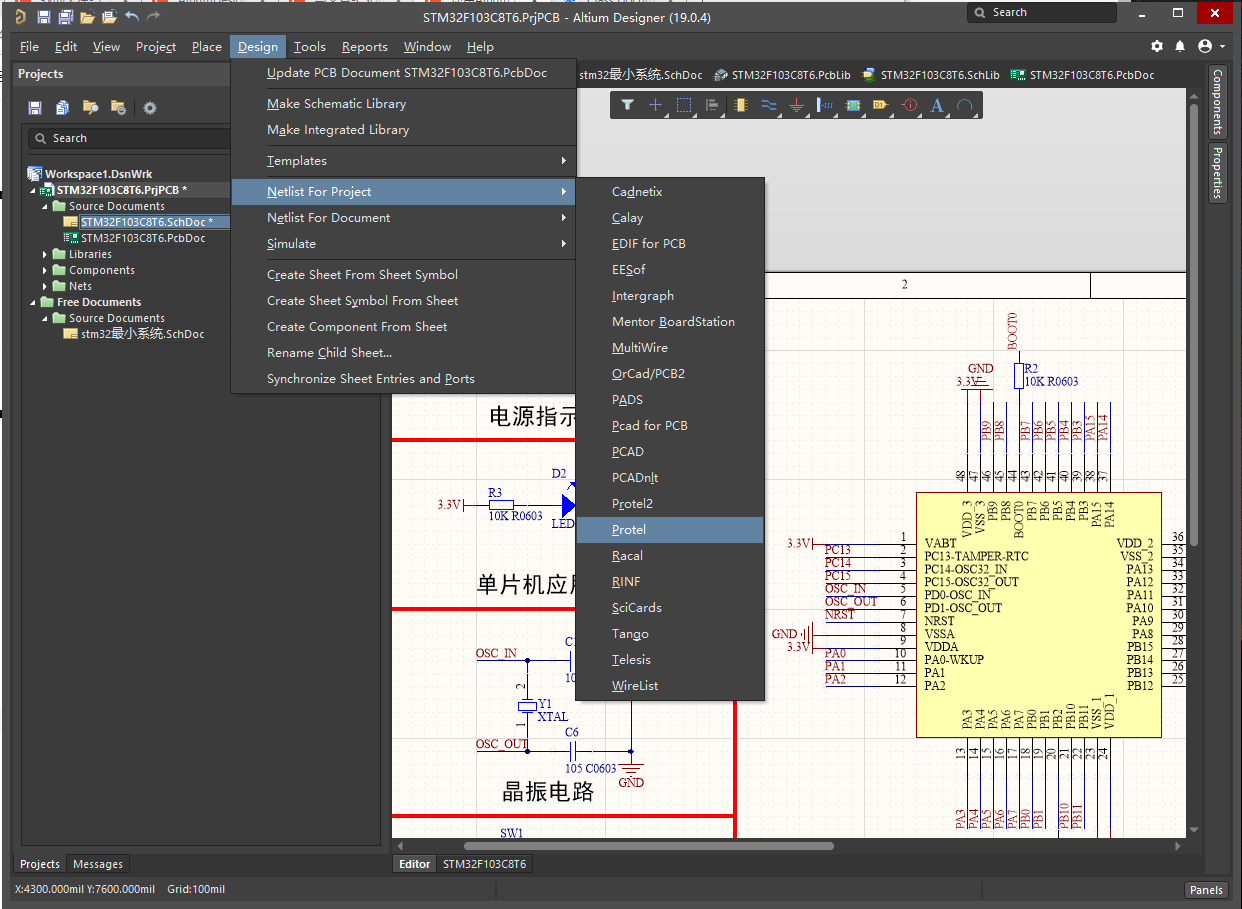Open the Templates submenu
This screenshot has width=1242, height=909.
tap(404, 161)
